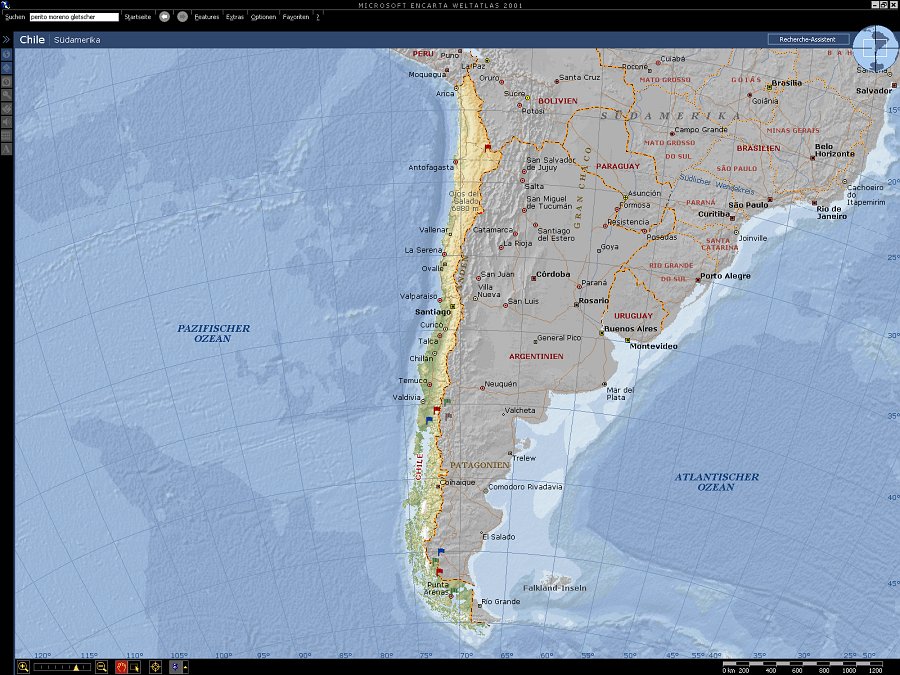900x675 pixels.
Task: Select the red hand pan tool
Action: coord(121,667)
